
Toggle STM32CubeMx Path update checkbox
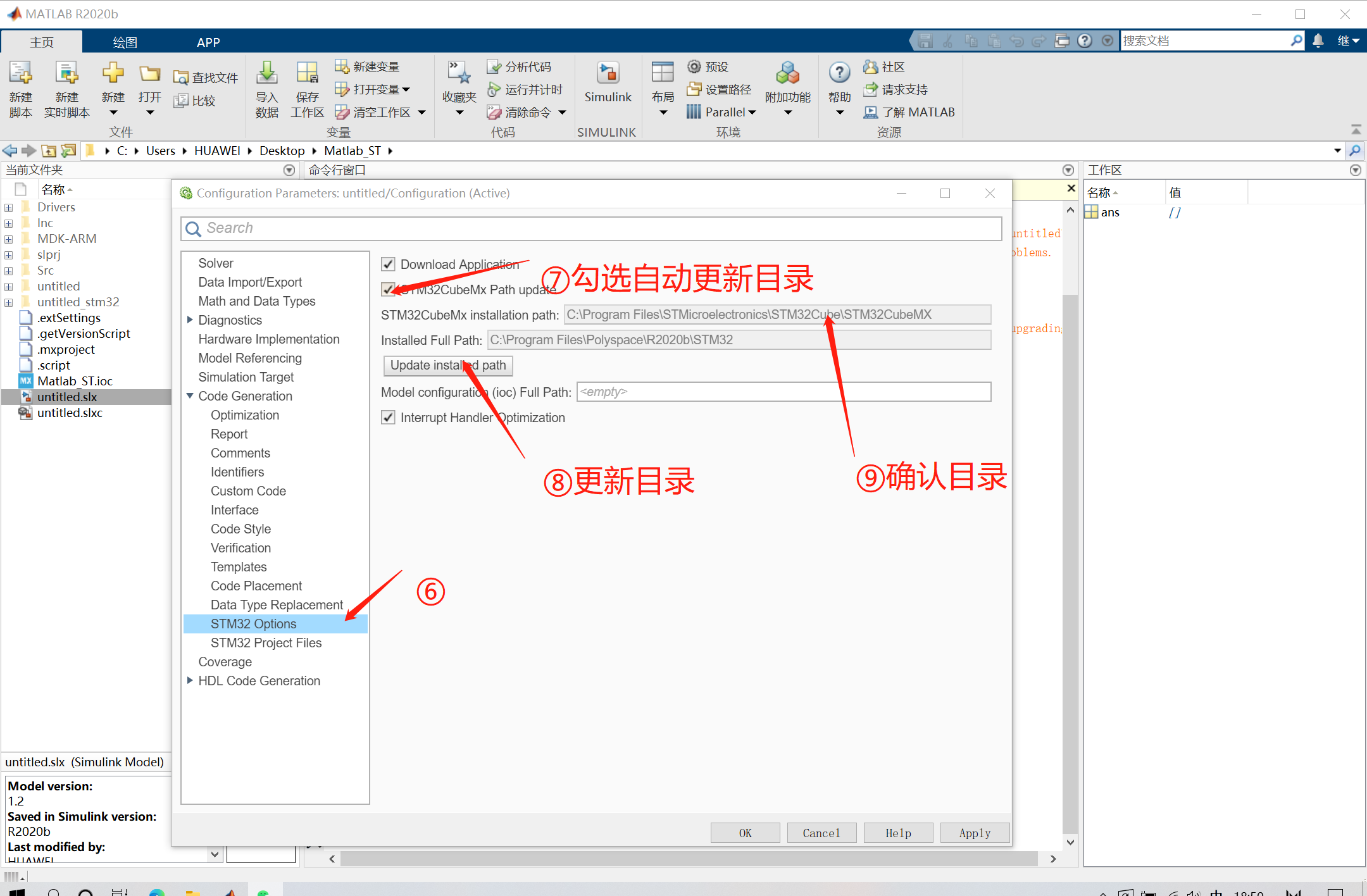[388, 290]
